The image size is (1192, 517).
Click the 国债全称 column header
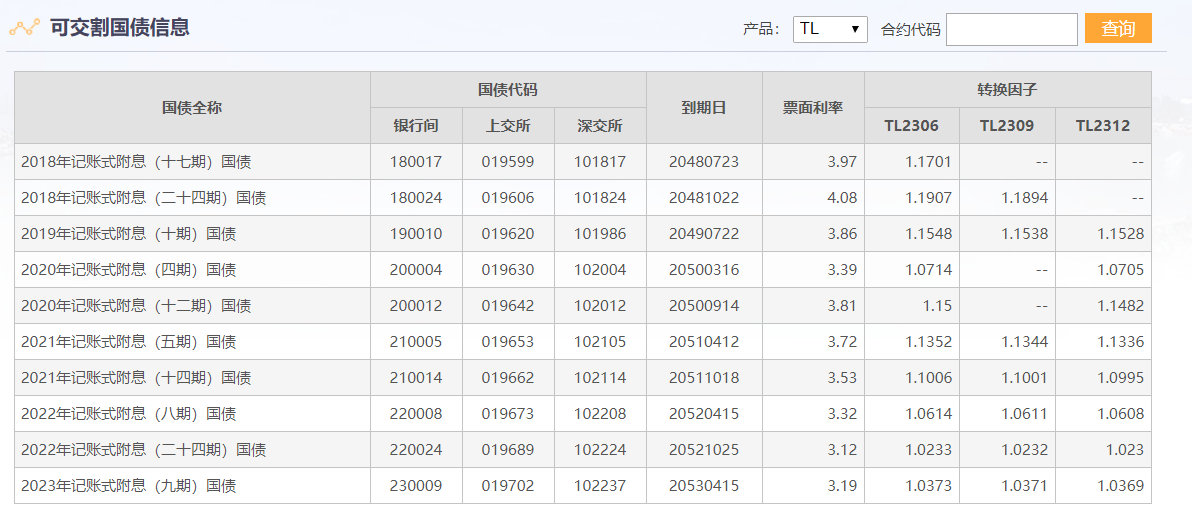192,108
